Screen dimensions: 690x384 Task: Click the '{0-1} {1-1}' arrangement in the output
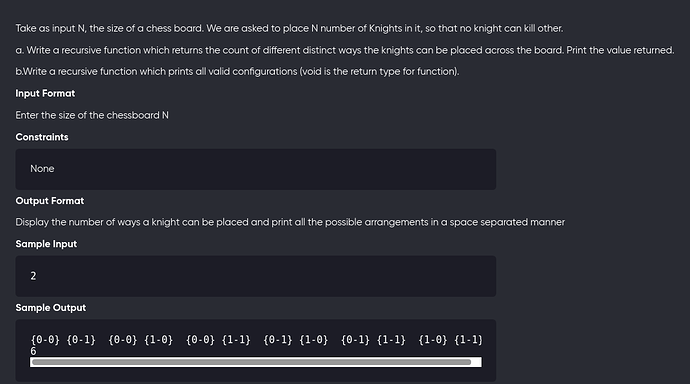click(373, 340)
